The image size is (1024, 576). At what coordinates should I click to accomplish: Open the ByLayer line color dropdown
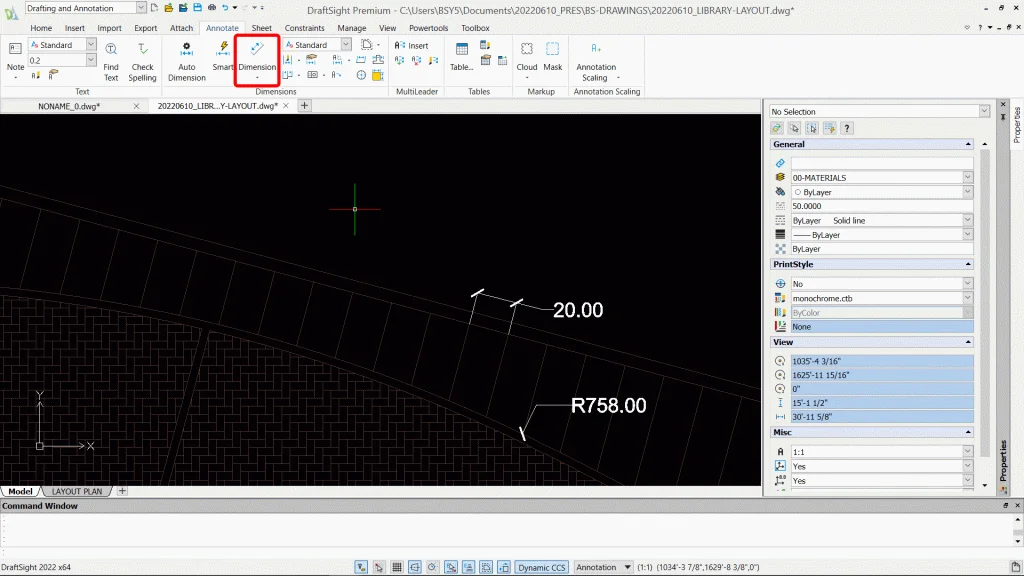coord(967,192)
